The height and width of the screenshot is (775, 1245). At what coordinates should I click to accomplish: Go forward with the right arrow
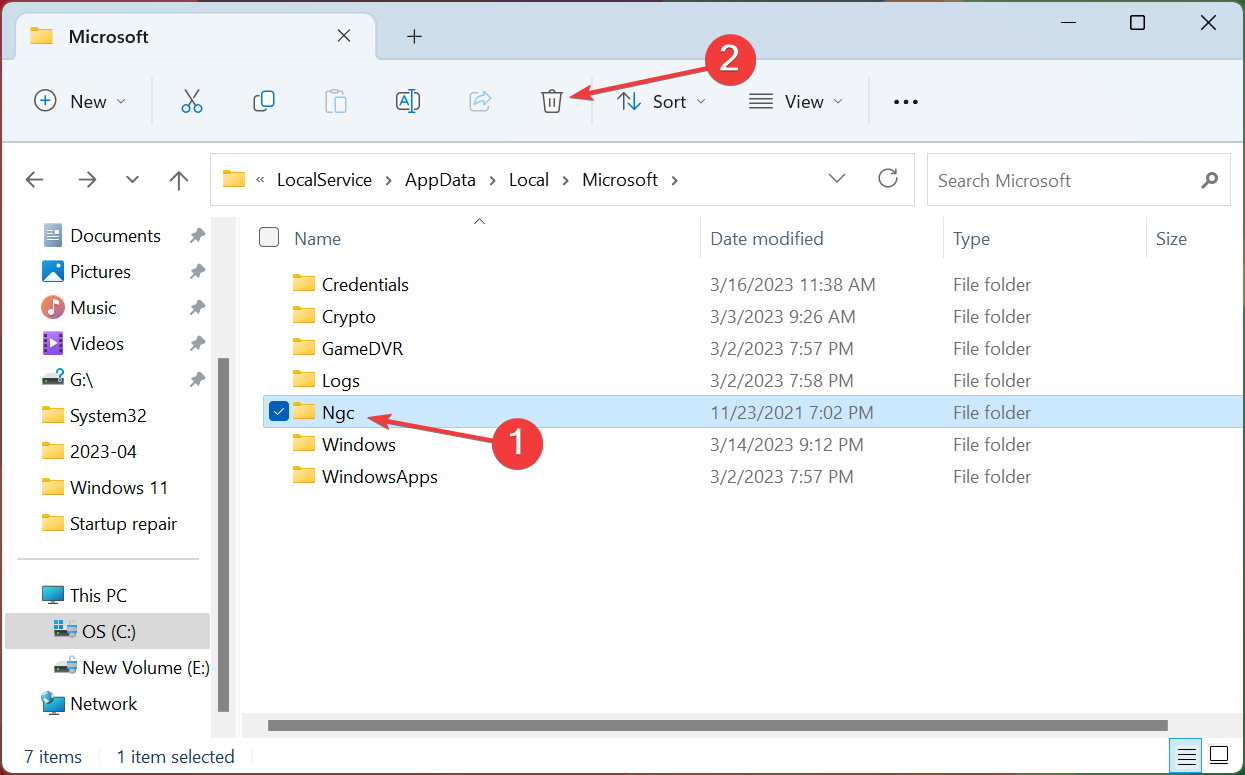pos(87,180)
